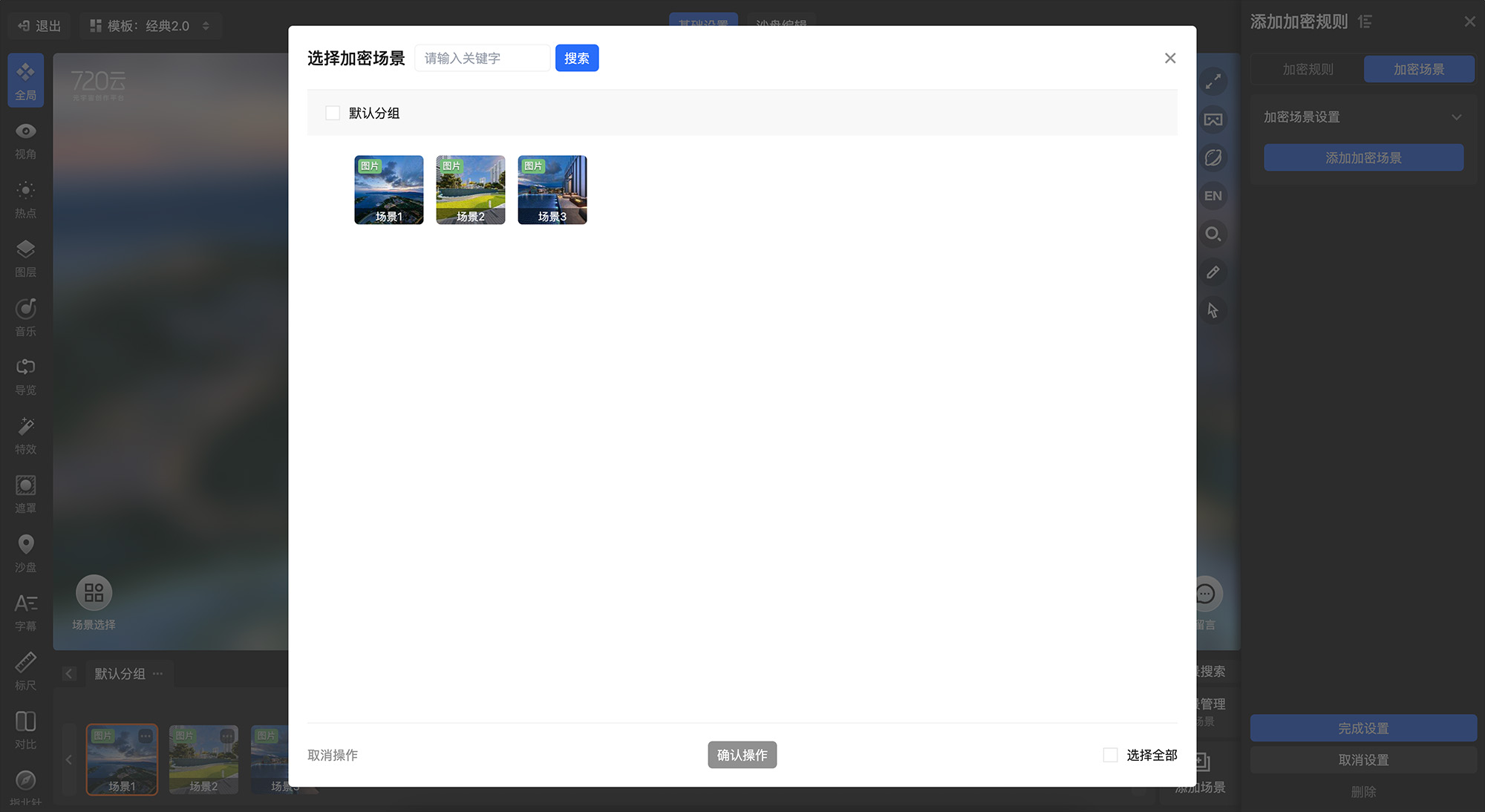Tick the 选择全部 select-all checkbox

1110,755
